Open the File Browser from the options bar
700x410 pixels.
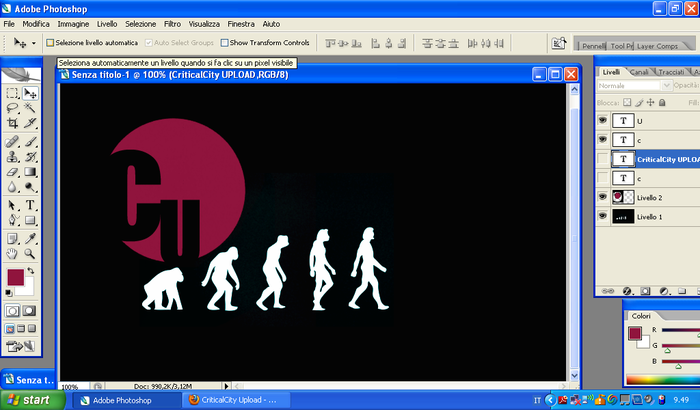(559, 43)
